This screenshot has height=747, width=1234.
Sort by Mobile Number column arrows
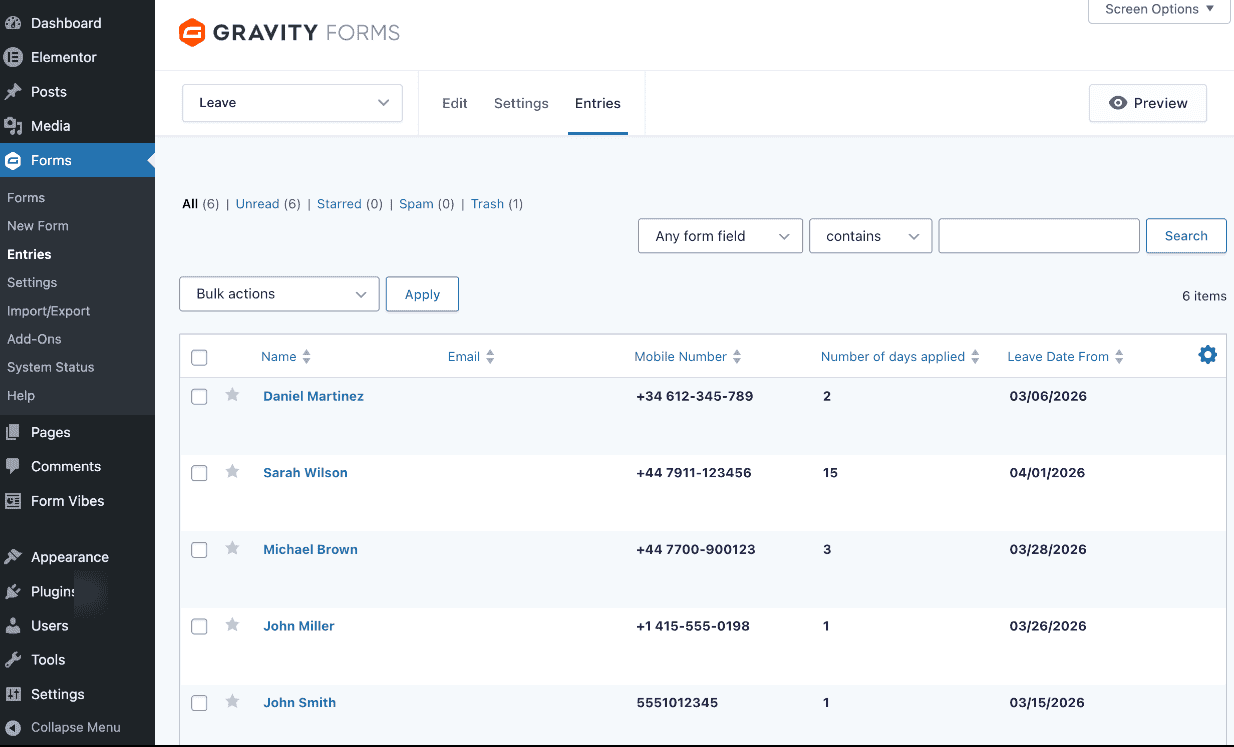pos(737,357)
